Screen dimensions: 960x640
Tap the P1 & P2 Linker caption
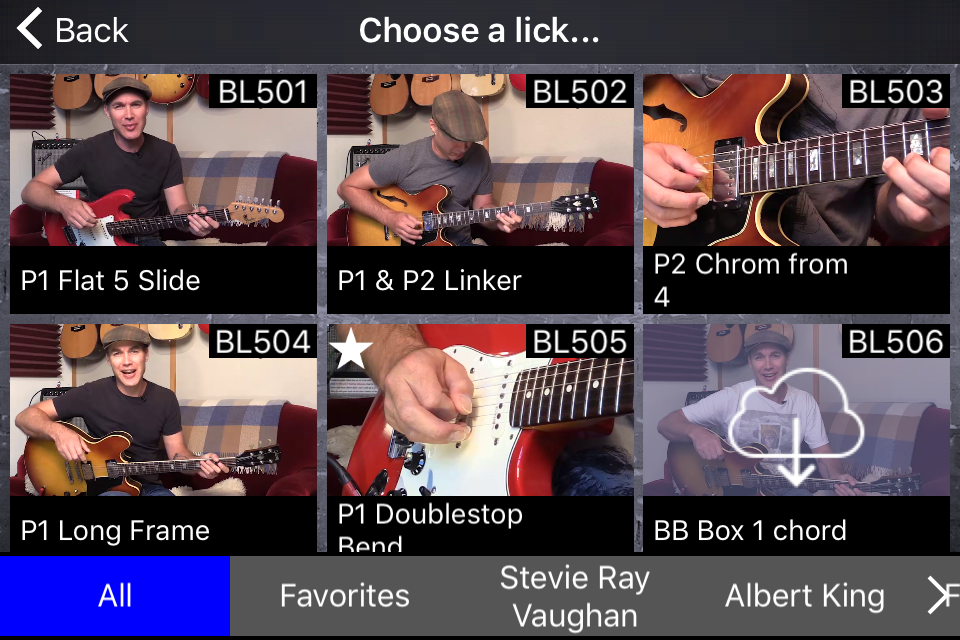tap(429, 280)
